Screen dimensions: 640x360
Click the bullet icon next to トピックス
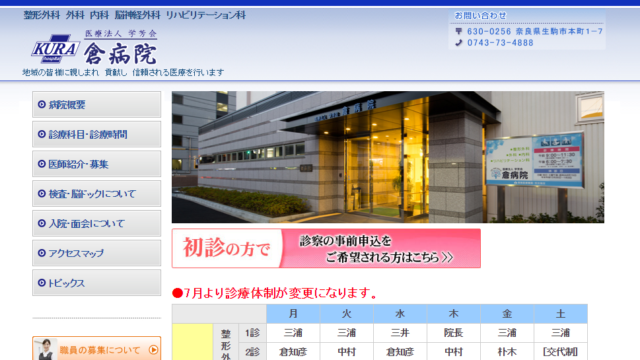point(42,282)
